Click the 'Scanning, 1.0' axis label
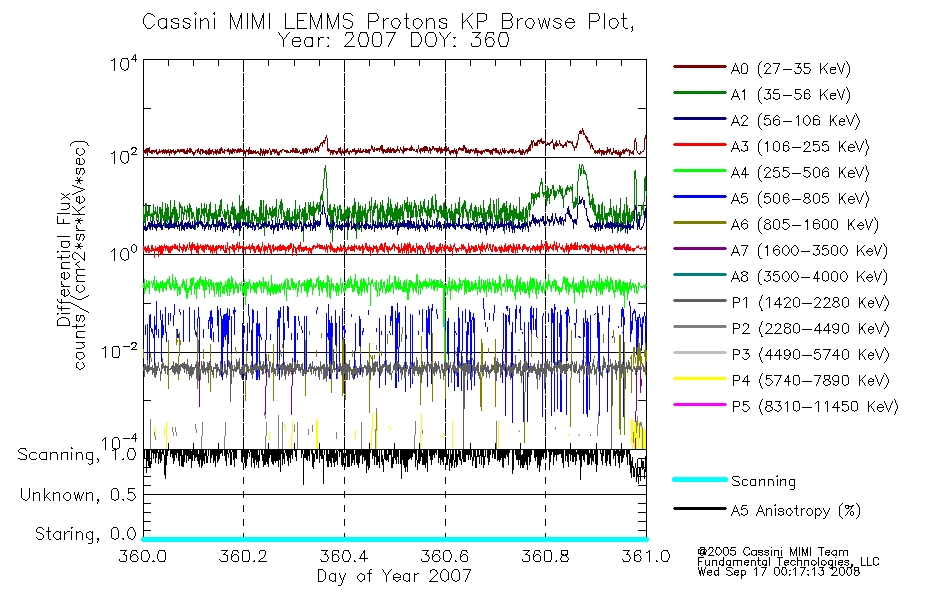 point(78,455)
